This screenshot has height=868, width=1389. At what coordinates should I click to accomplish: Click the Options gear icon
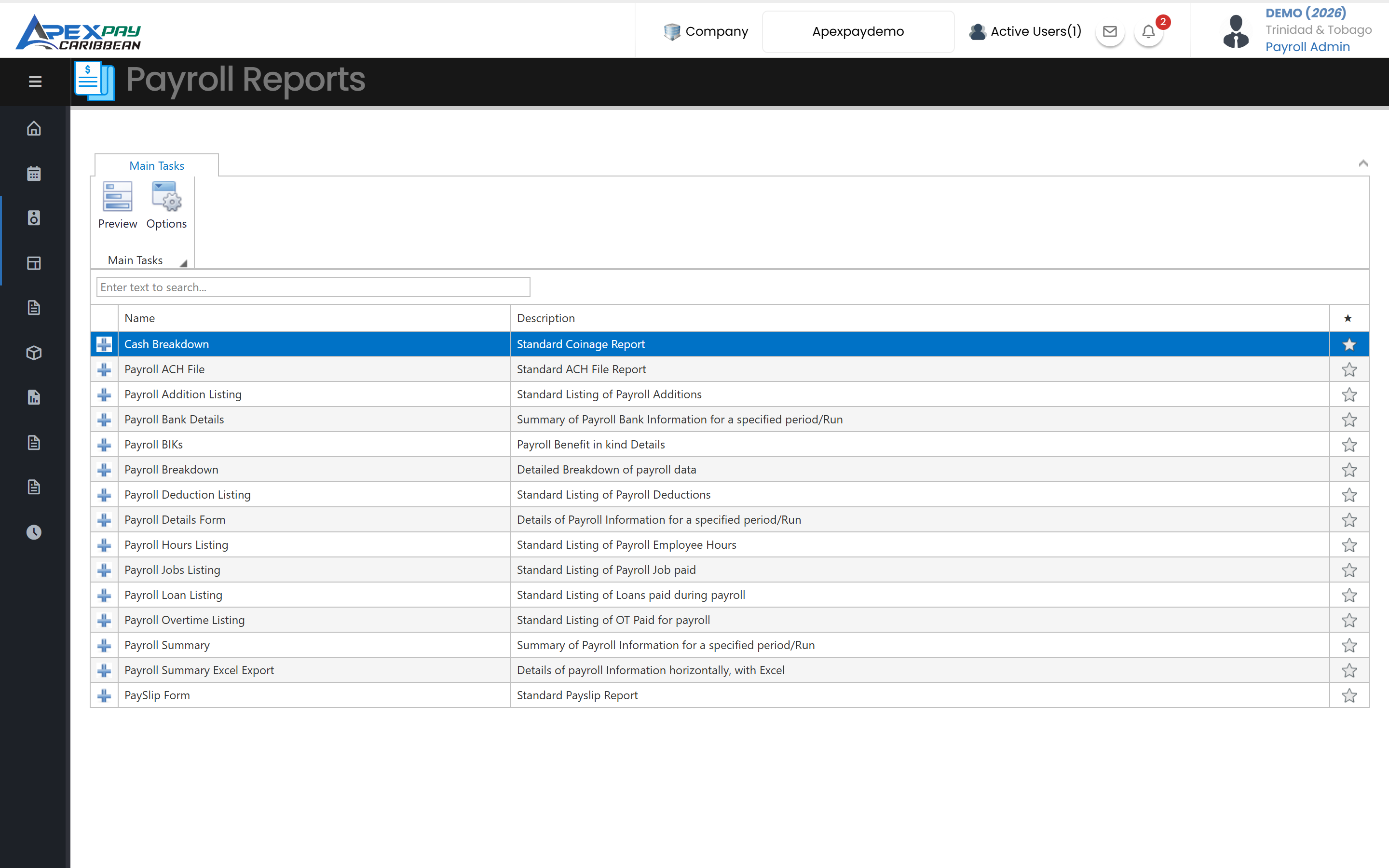pyautogui.click(x=166, y=197)
